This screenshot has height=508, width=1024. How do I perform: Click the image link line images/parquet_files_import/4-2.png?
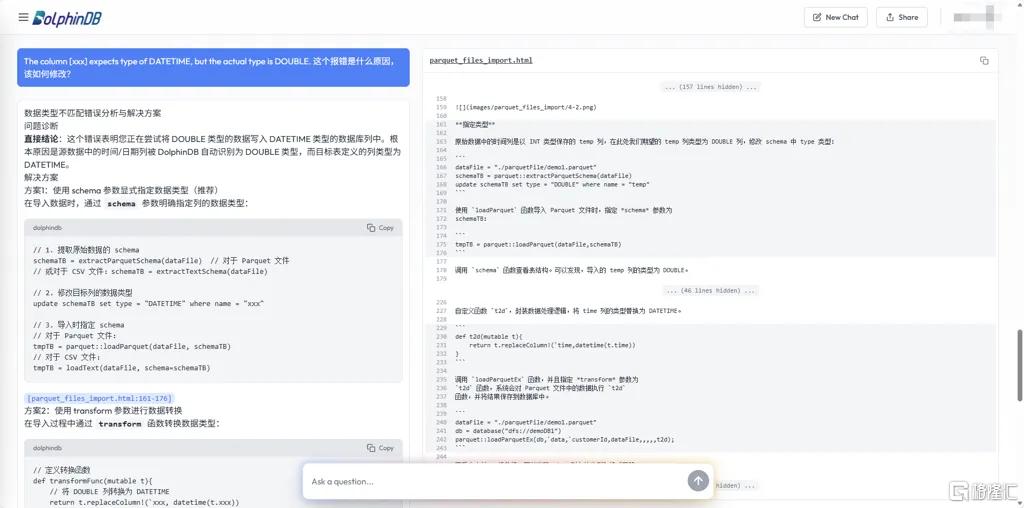(525, 107)
